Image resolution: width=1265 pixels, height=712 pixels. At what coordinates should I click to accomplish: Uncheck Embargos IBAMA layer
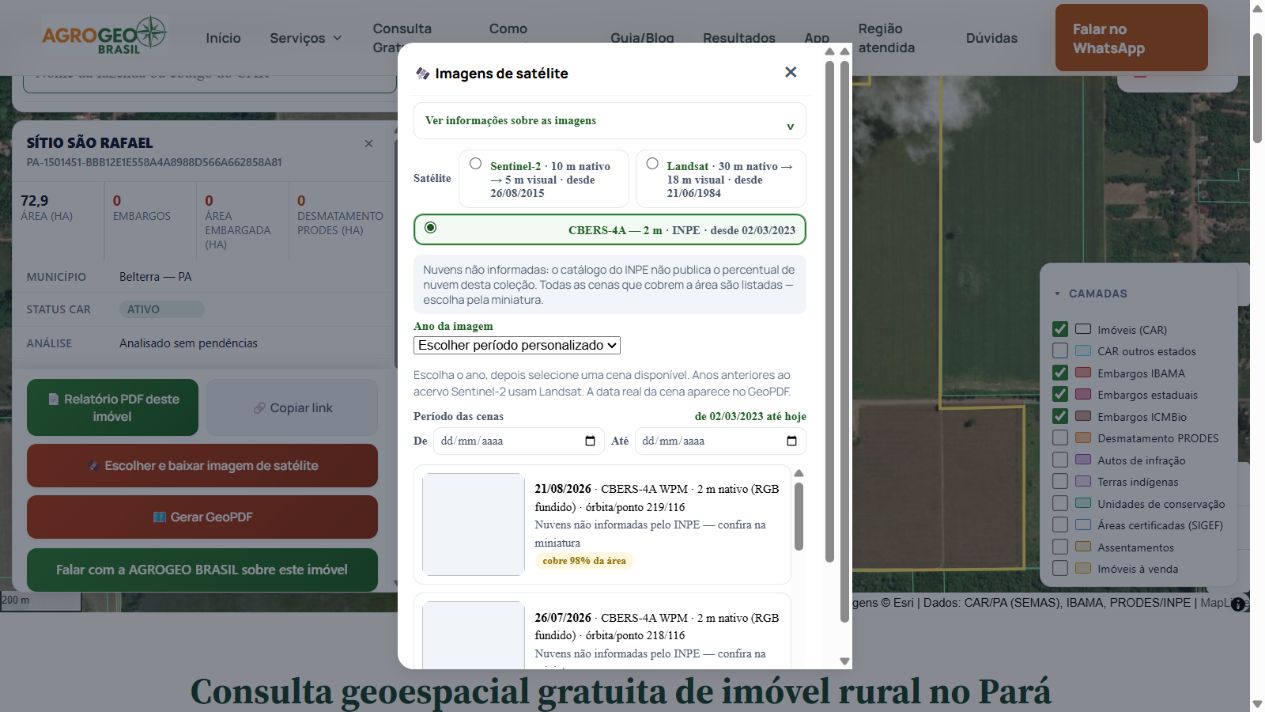pos(1060,373)
